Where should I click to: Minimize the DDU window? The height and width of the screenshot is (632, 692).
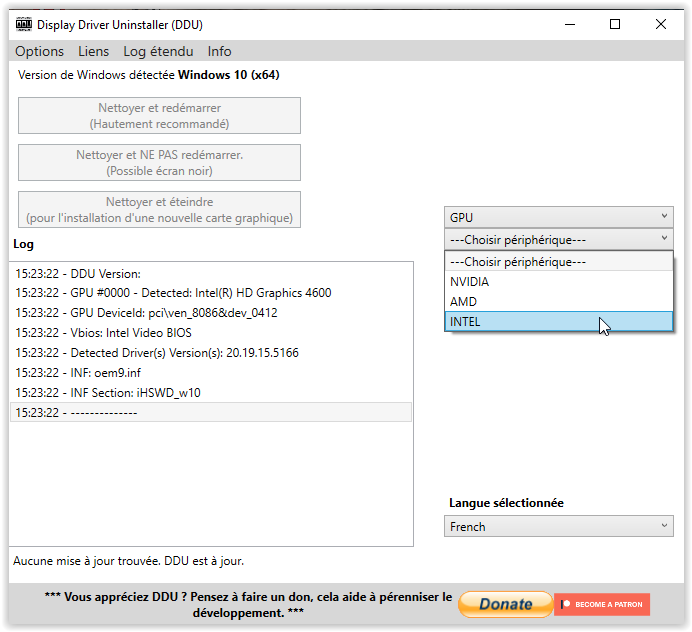click(x=570, y=24)
